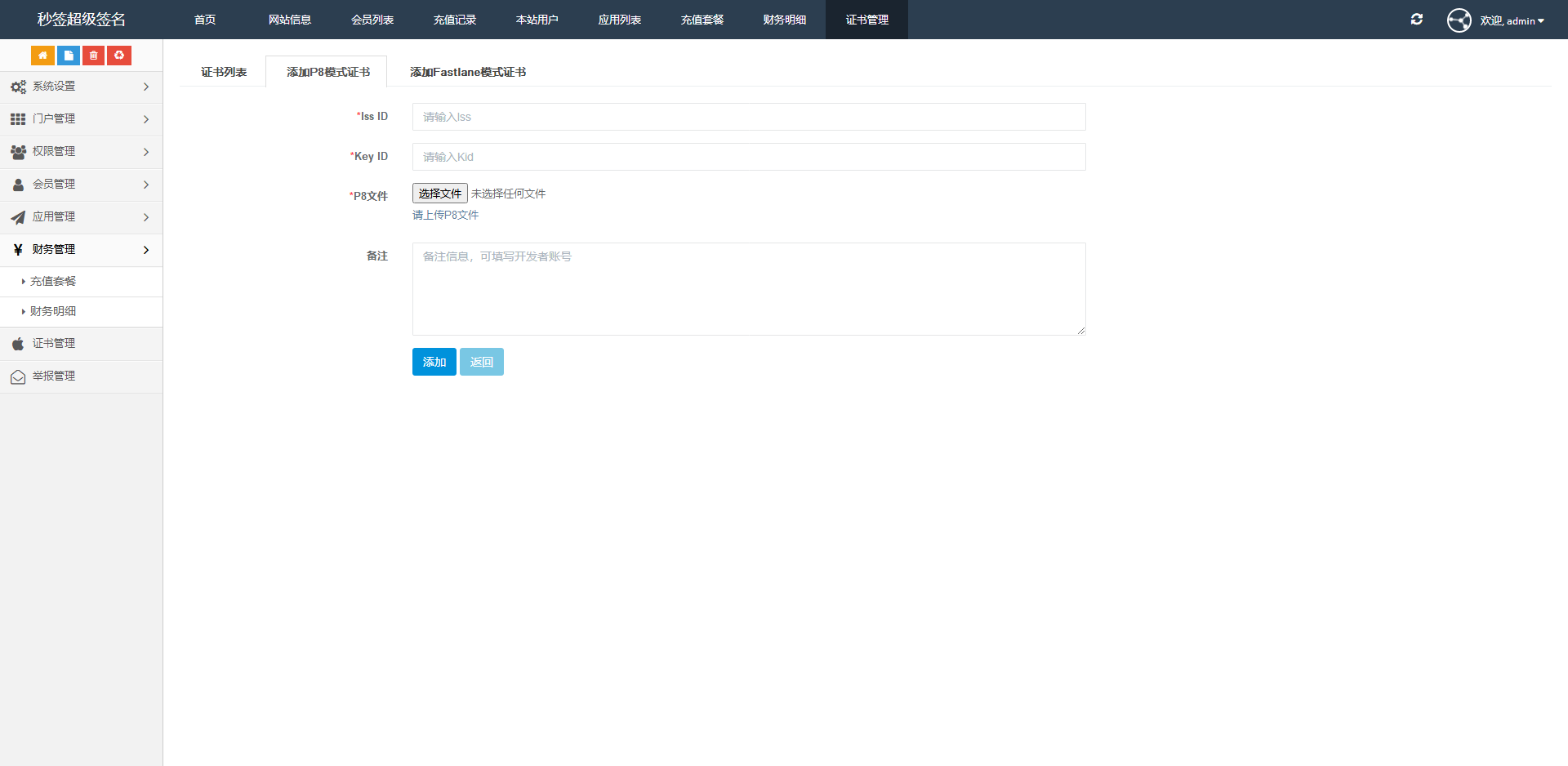Click the 选择文件 file chooser button
This screenshot has width=1568, height=766.
(440, 194)
